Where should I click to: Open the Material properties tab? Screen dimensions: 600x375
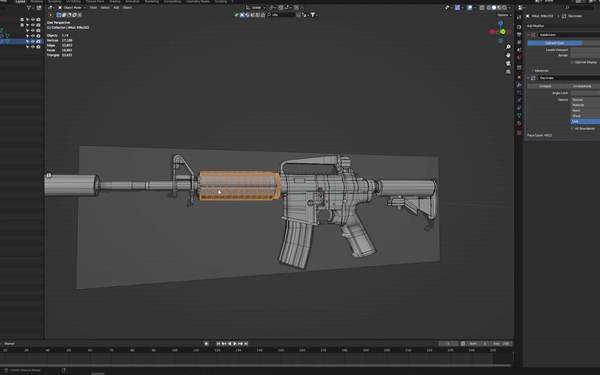[x=519, y=123]
